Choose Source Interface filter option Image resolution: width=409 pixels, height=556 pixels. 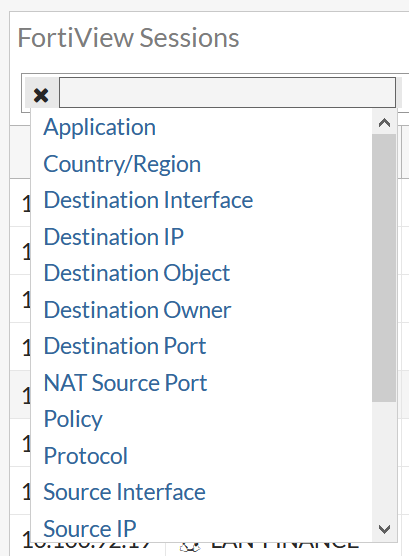125,492
